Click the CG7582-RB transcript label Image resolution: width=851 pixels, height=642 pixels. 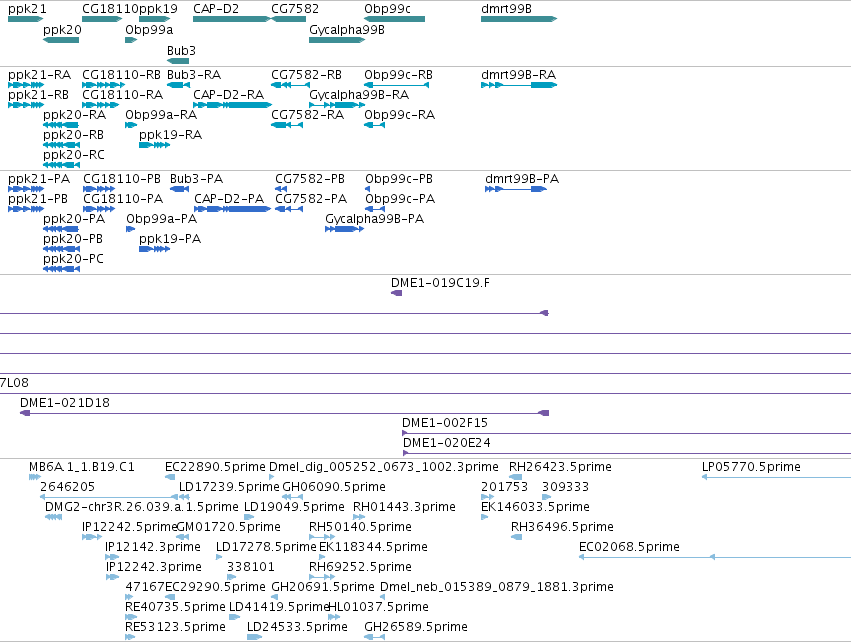coord(307,75)
